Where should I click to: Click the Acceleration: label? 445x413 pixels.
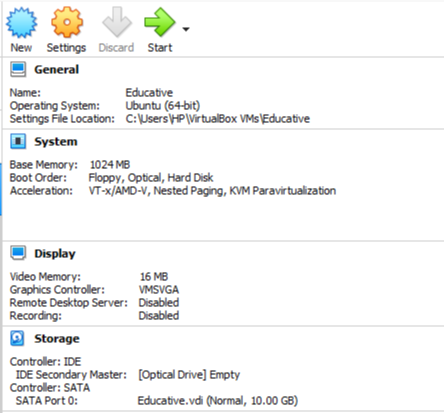(41, 191)
